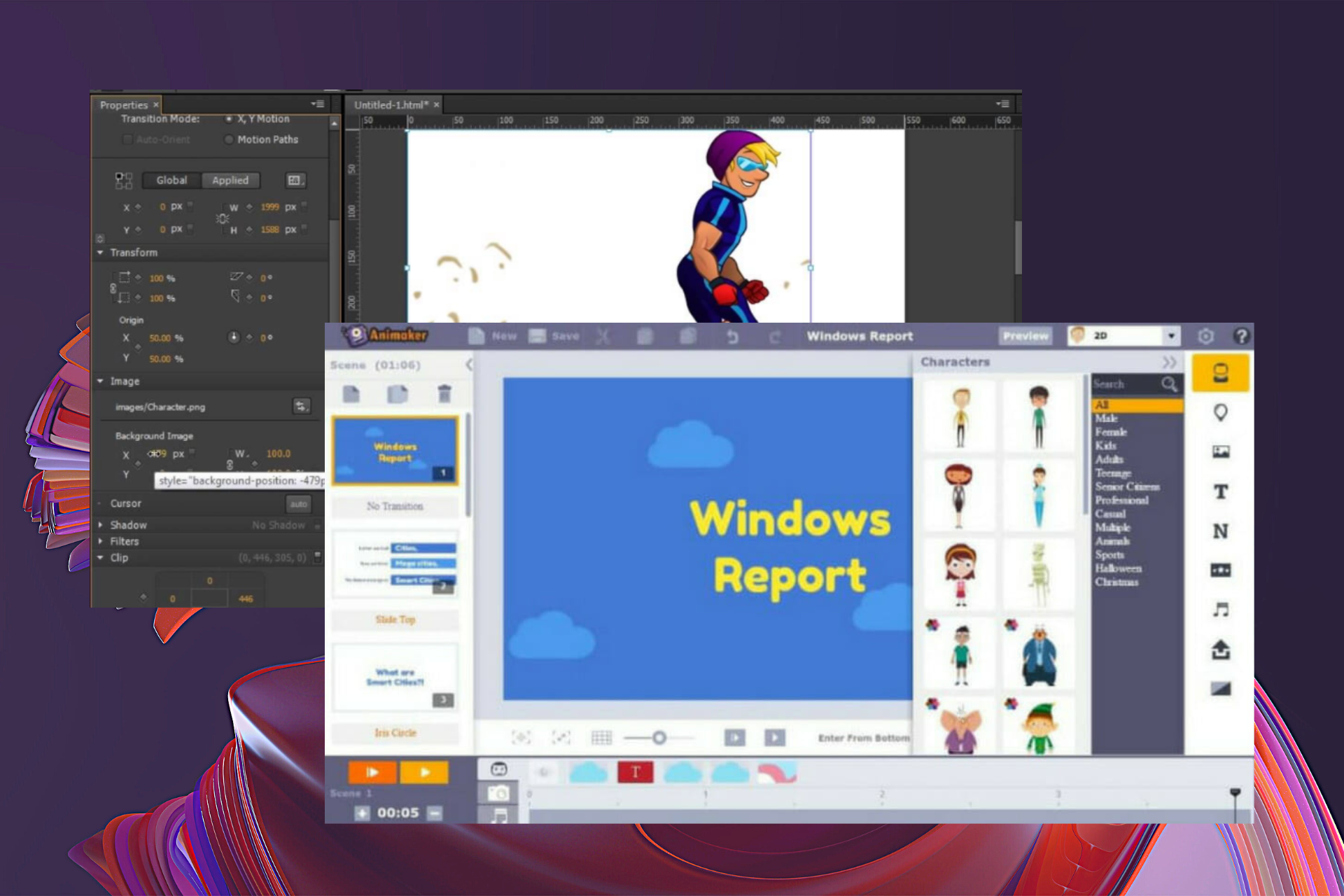Click the Redo arrow in Animaker toolbar
Screen dimensions: 1344x896
(x=774, y=337)
